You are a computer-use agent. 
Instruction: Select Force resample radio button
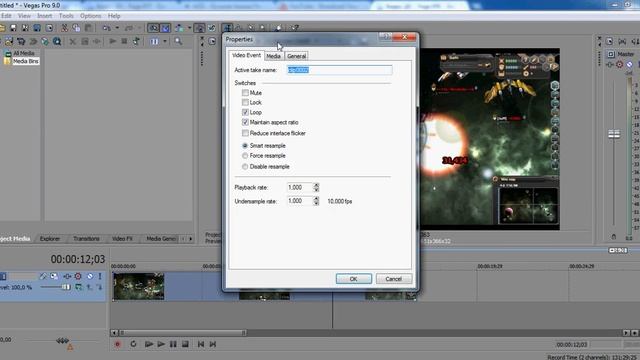click(245, 156)
